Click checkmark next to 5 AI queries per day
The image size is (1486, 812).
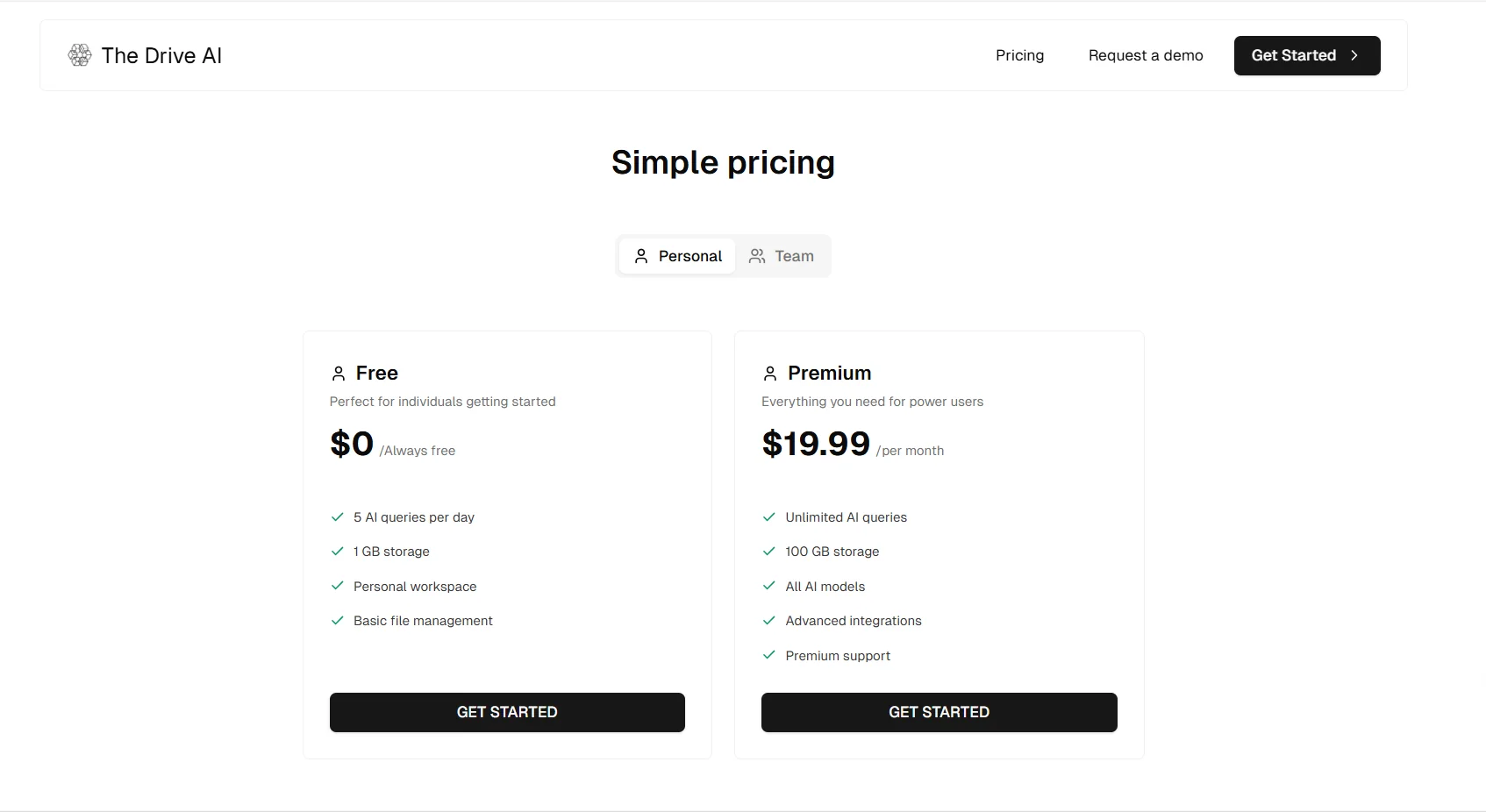[337, 517]
